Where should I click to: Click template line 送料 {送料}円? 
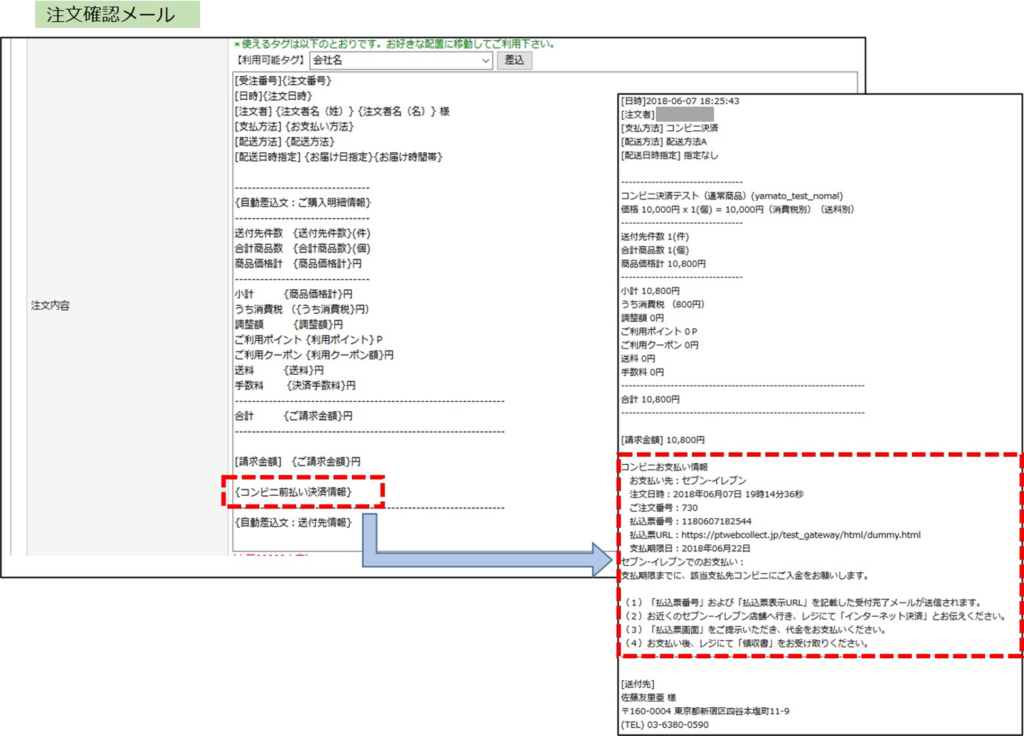coord(279,370)
